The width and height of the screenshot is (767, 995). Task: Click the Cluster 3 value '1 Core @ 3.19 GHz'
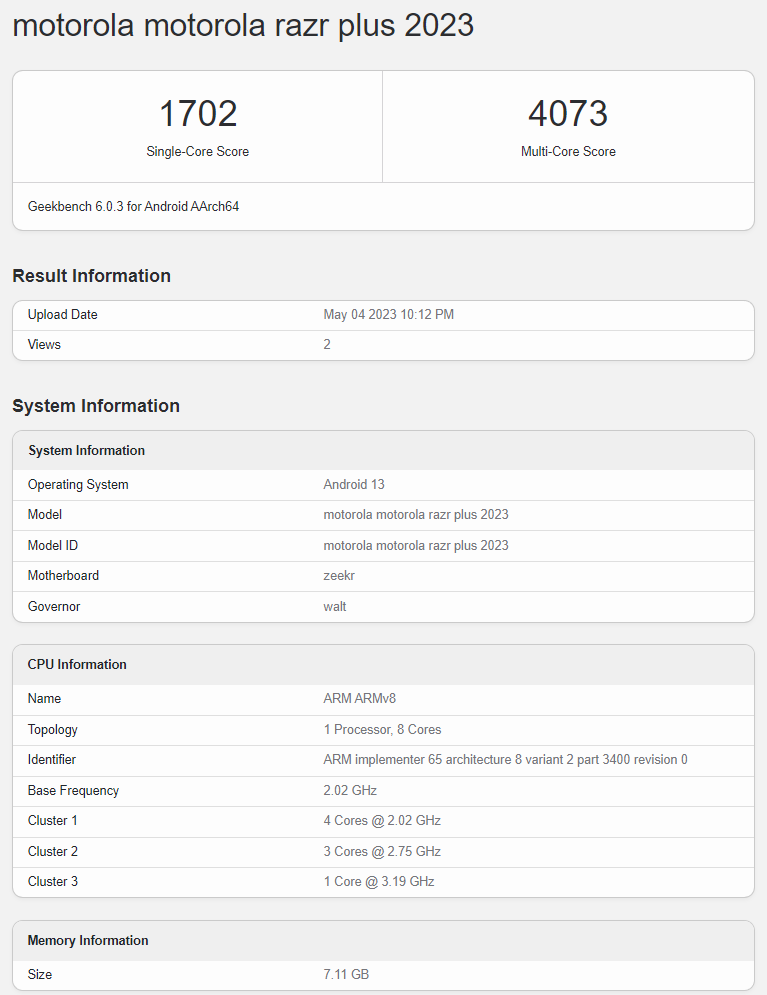pyautogui.click(x=379, y=882)
